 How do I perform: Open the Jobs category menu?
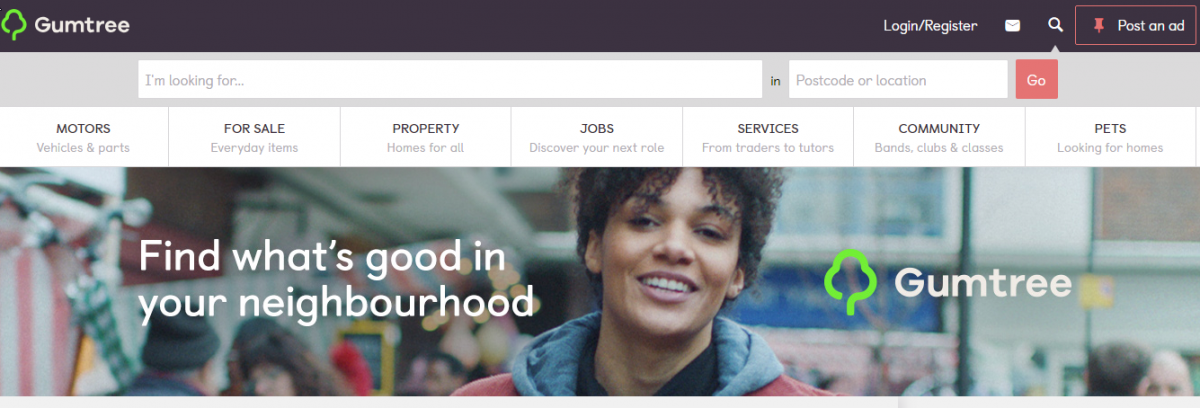pos(597,137)
